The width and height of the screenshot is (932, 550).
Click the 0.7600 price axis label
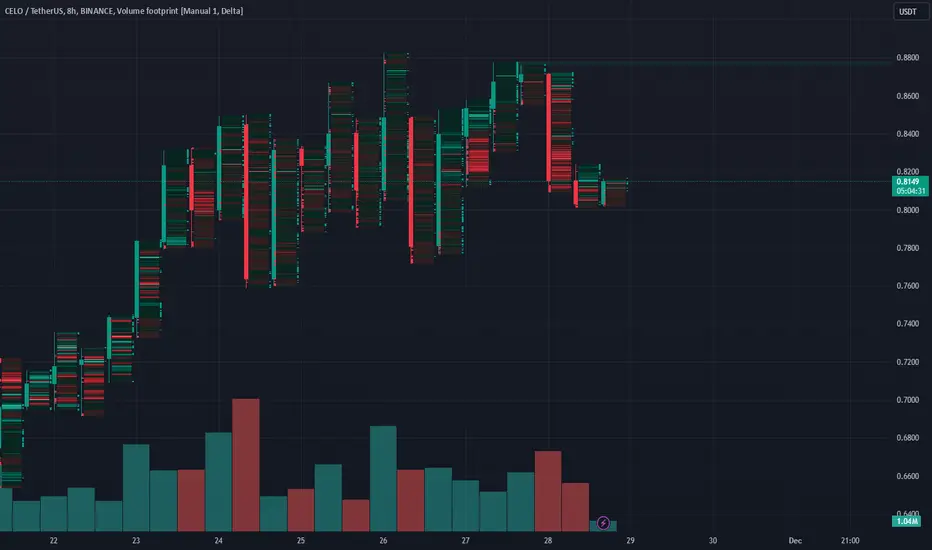point(908,286)
